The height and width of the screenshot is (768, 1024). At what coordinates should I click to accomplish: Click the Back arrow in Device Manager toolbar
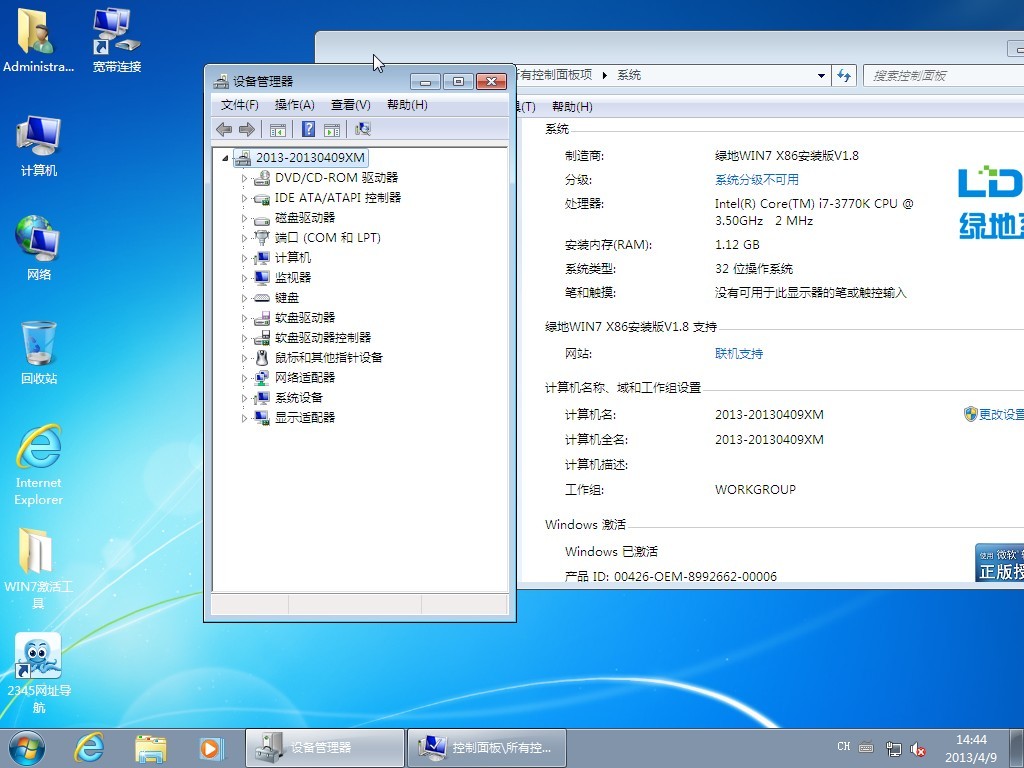tap(224, 129)
